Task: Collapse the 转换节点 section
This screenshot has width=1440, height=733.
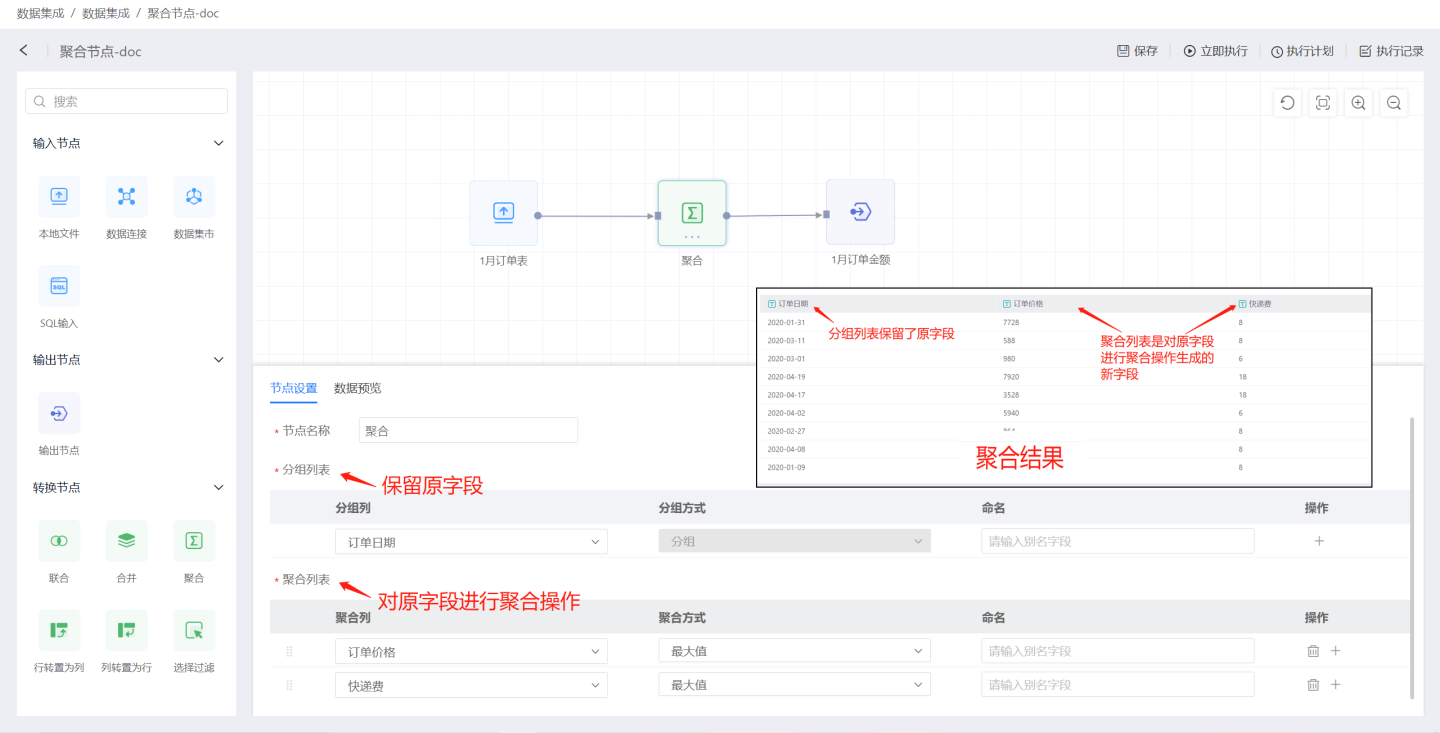Action: (219, 487)
